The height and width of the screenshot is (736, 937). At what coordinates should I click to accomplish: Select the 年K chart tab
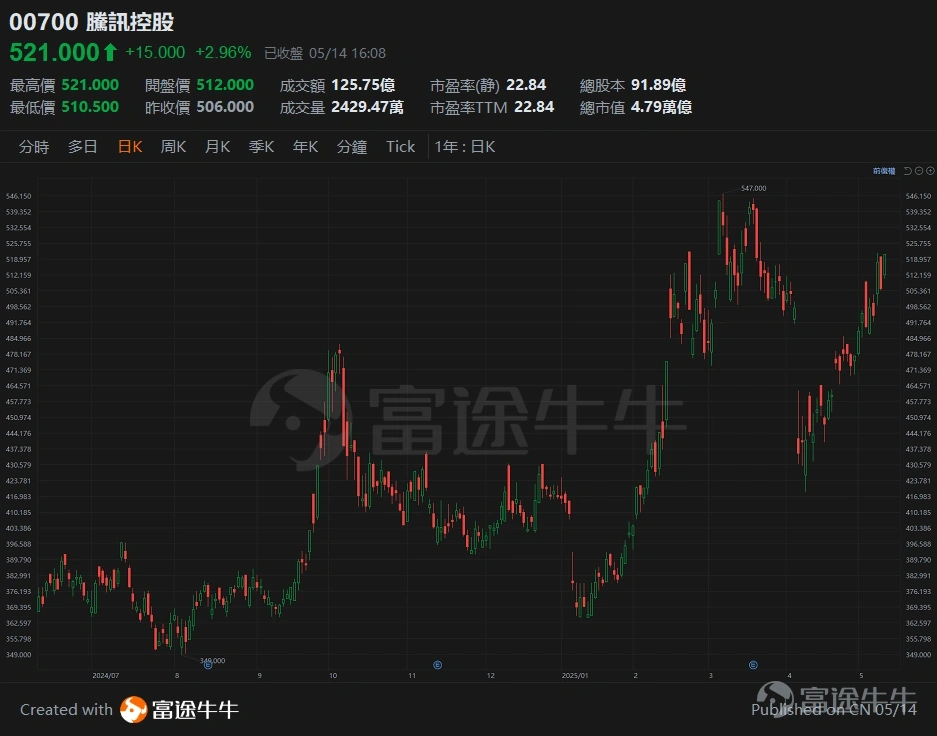pos(305,147)
